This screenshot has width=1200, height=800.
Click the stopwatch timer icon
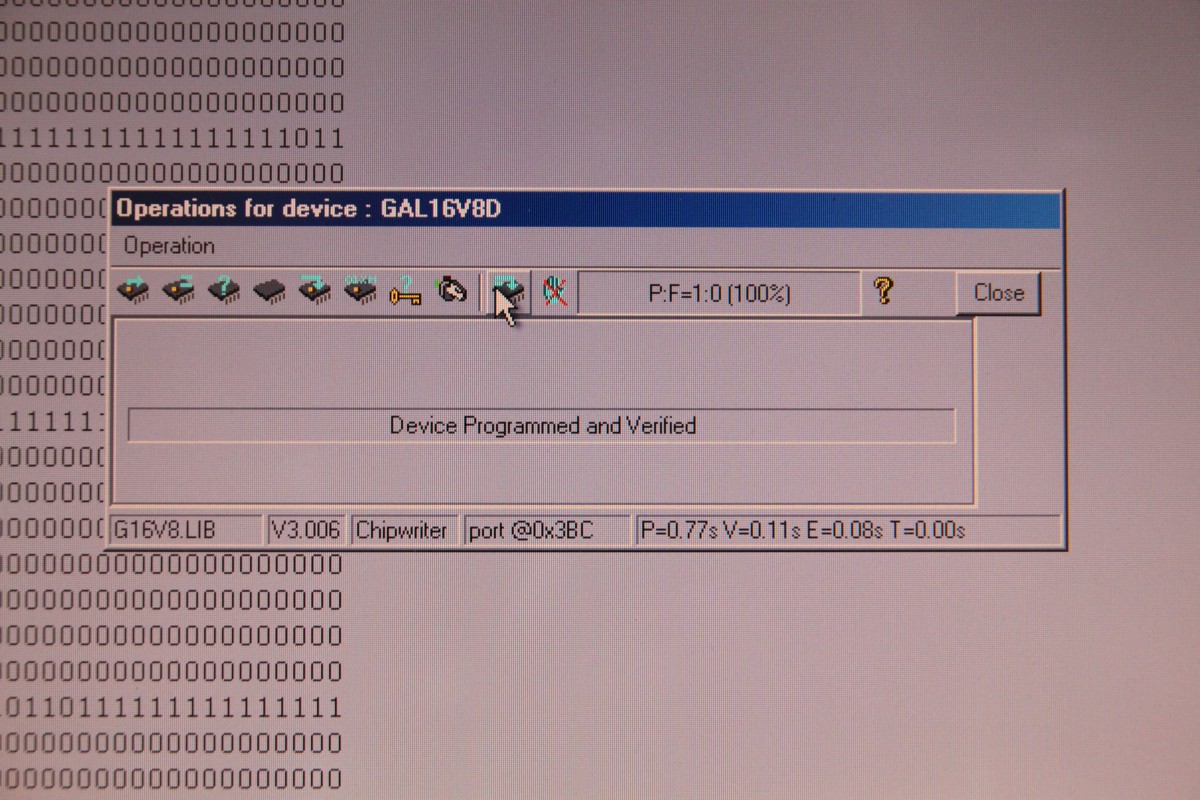pyautogui.click(x=452, y=292)
